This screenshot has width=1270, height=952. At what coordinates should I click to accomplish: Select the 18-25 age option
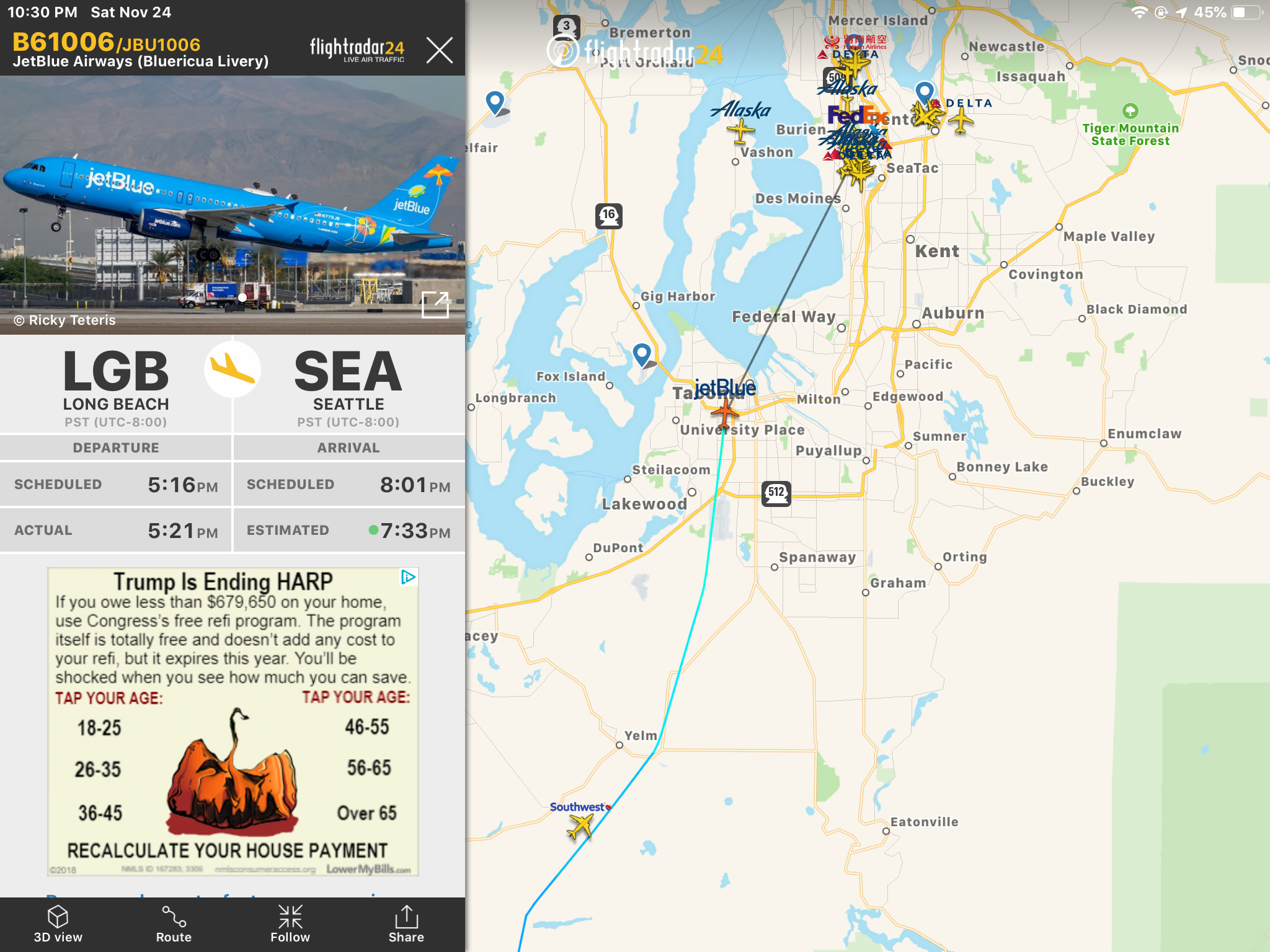tap(99, 728)
